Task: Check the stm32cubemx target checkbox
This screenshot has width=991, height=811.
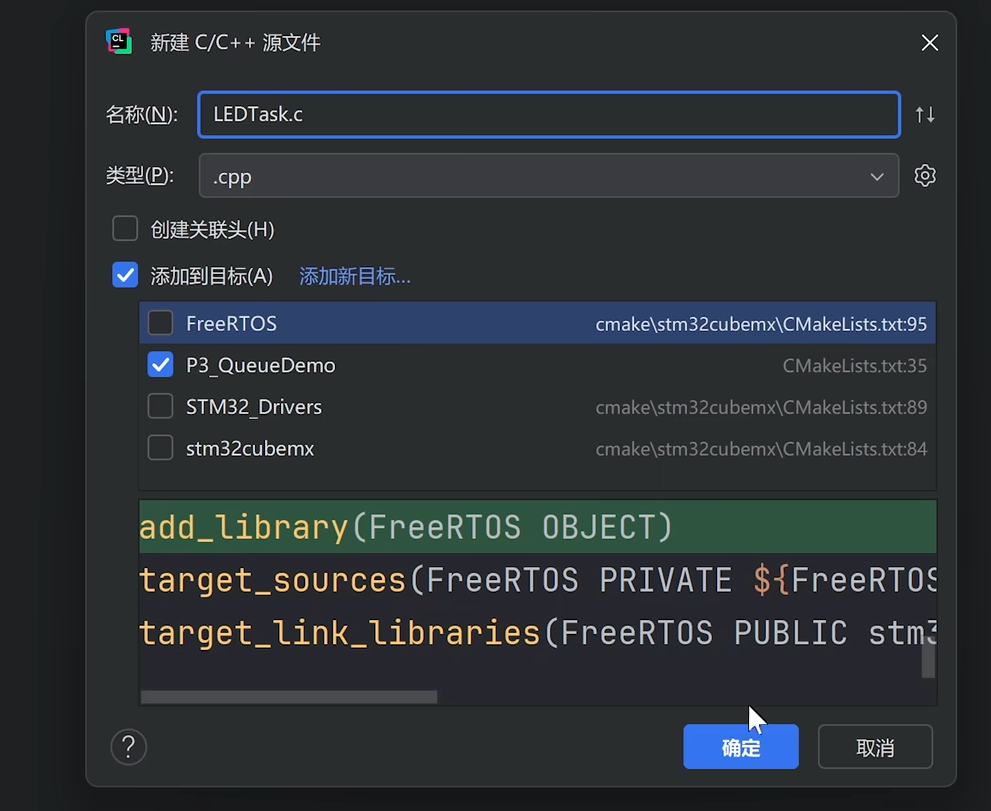Action: pyautogui.click(x=161, y=448)
